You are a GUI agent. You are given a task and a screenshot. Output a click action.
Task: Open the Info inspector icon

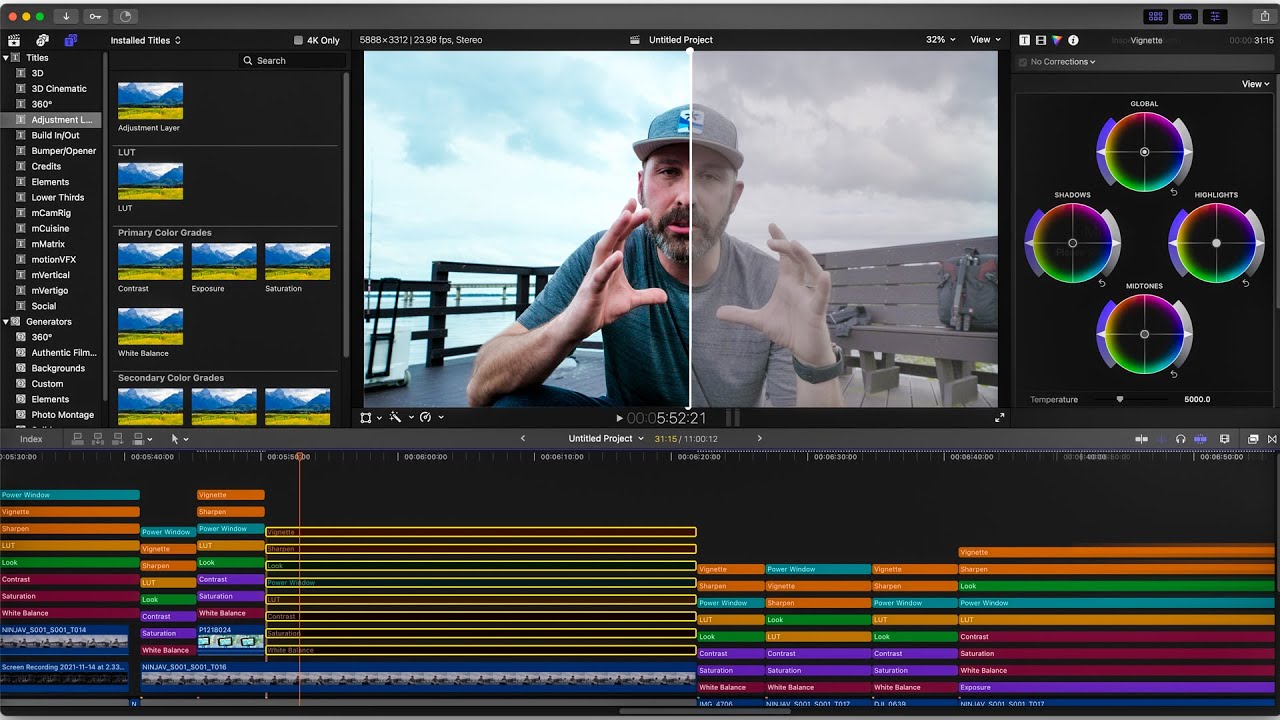[1073, 40]
